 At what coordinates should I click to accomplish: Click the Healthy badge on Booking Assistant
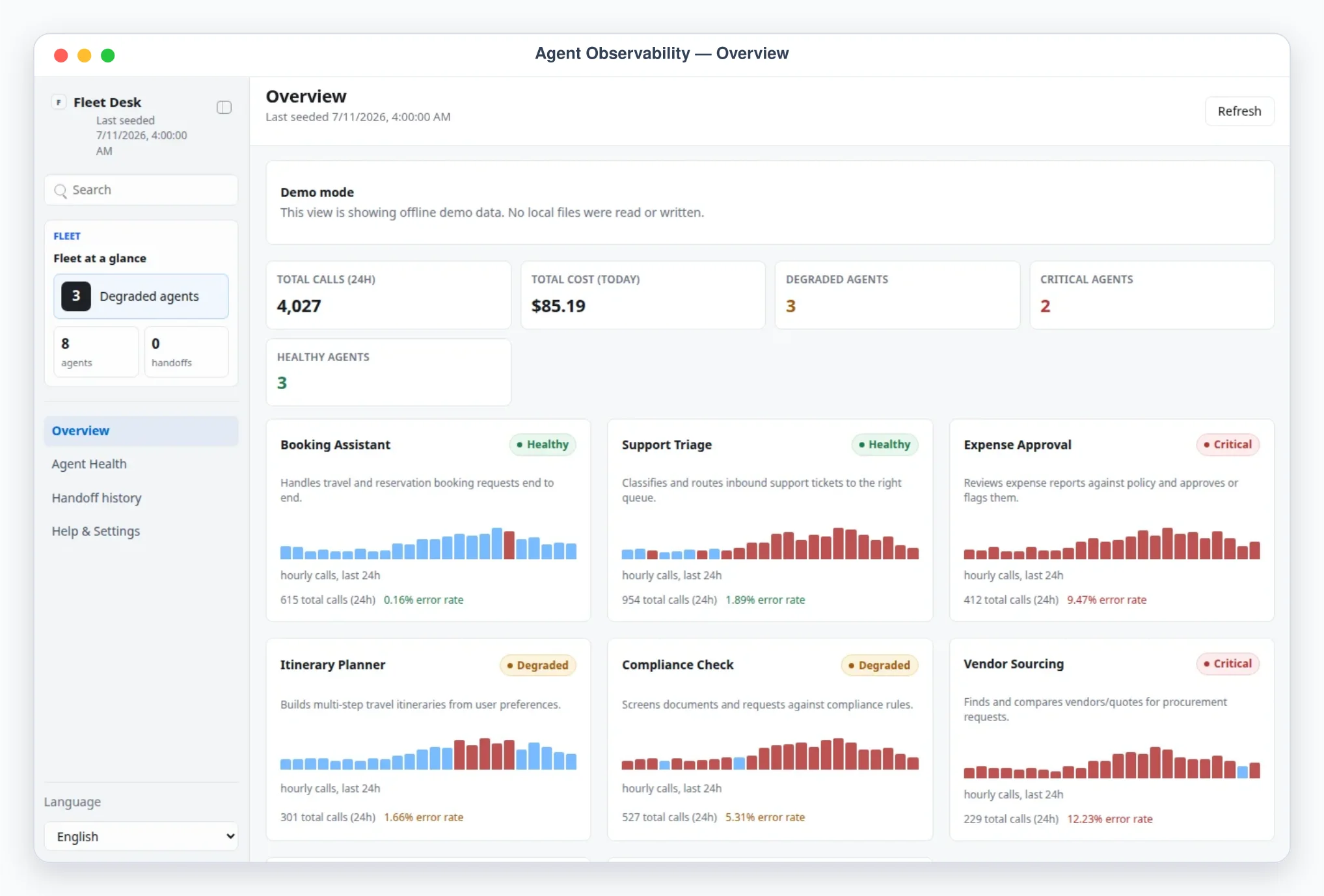coord(543,444)
